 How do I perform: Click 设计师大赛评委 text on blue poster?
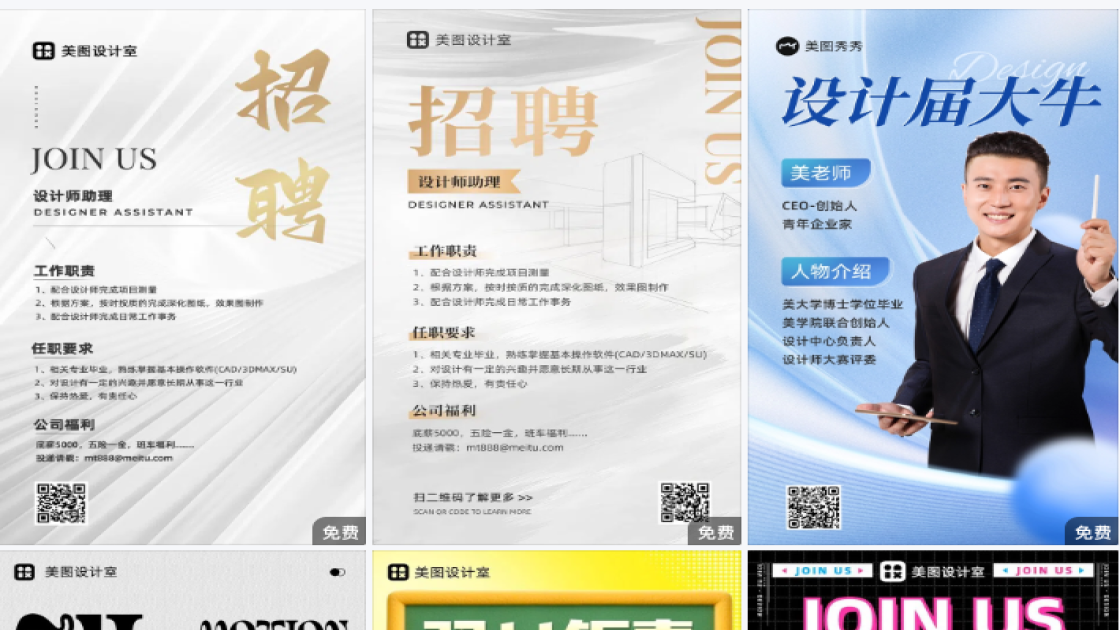pos(829,360)
